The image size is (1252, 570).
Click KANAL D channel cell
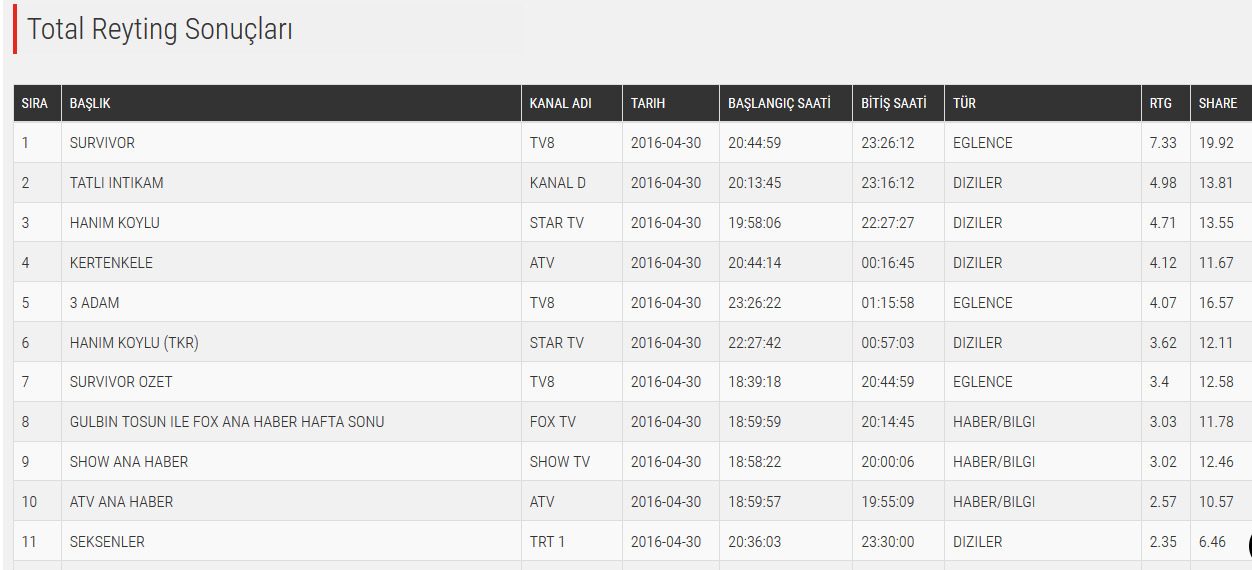click(x=558, y=183)
